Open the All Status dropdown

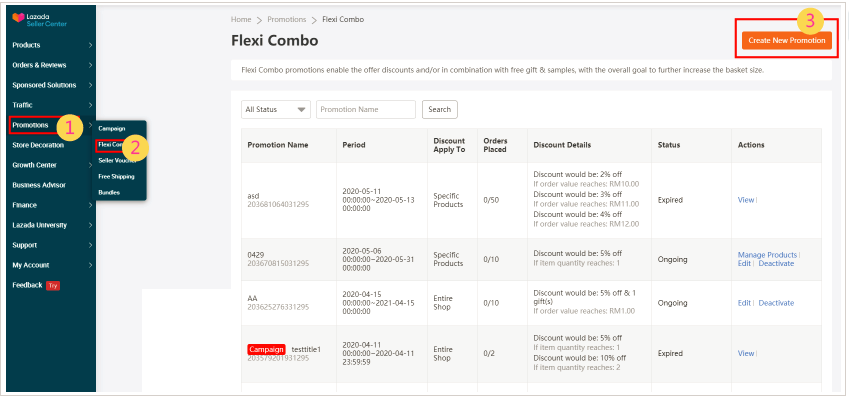click(276, 109)
